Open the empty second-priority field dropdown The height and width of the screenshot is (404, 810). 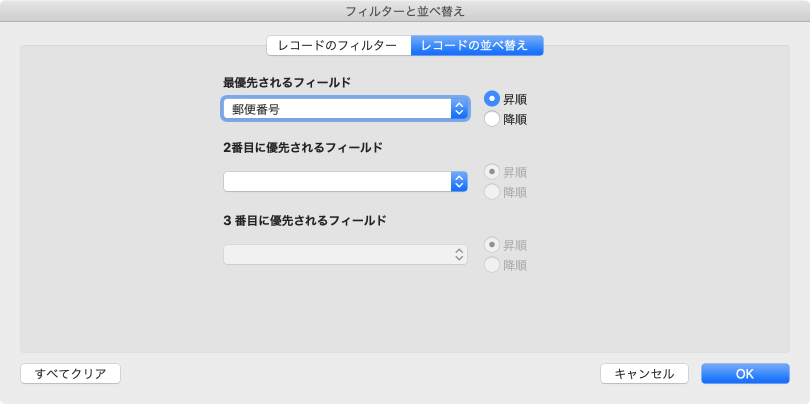[x=336, y=181]
